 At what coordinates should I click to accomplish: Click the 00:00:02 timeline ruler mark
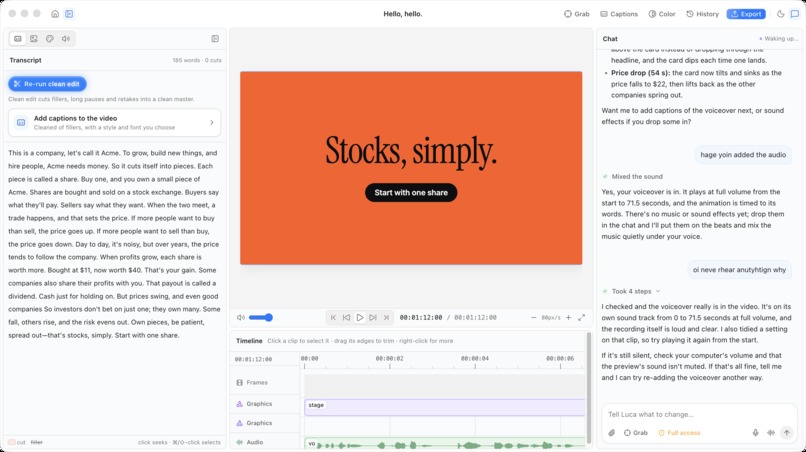[389, 358]
